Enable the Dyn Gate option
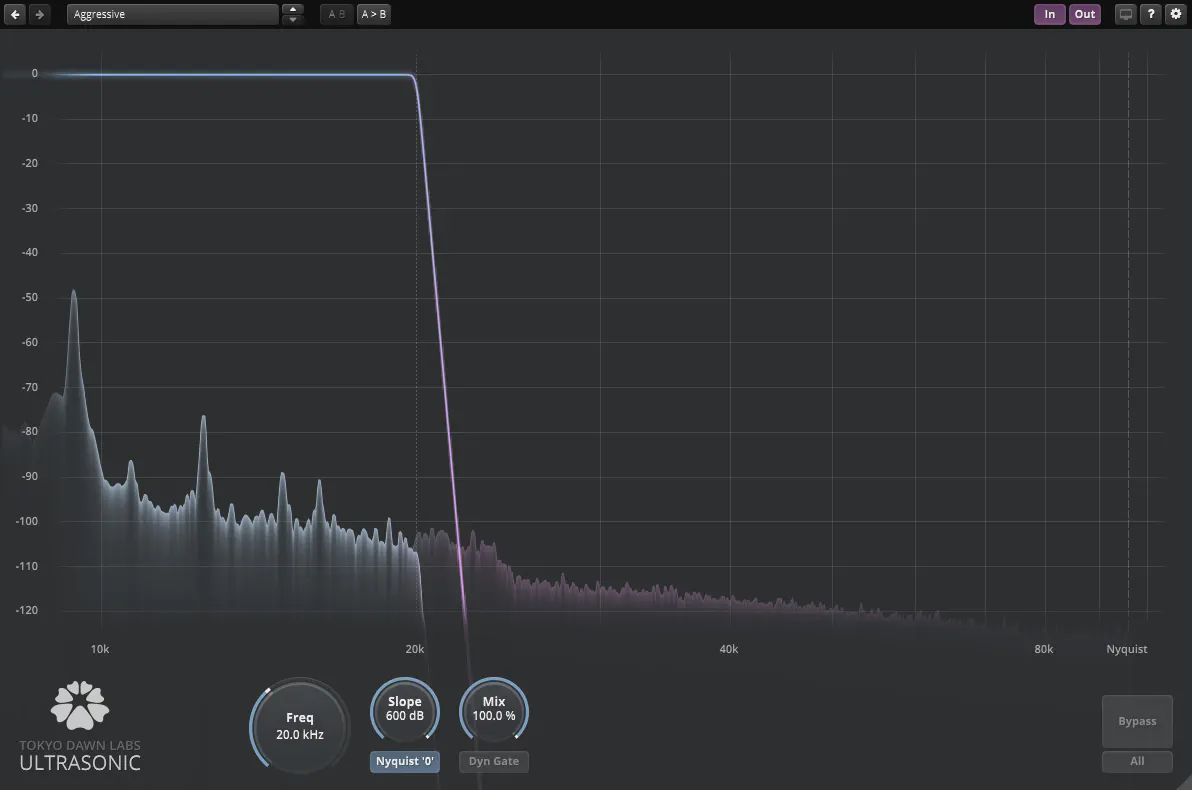Image resolution: width=1192 pixels, height=790 pixels. click(494, 761)
